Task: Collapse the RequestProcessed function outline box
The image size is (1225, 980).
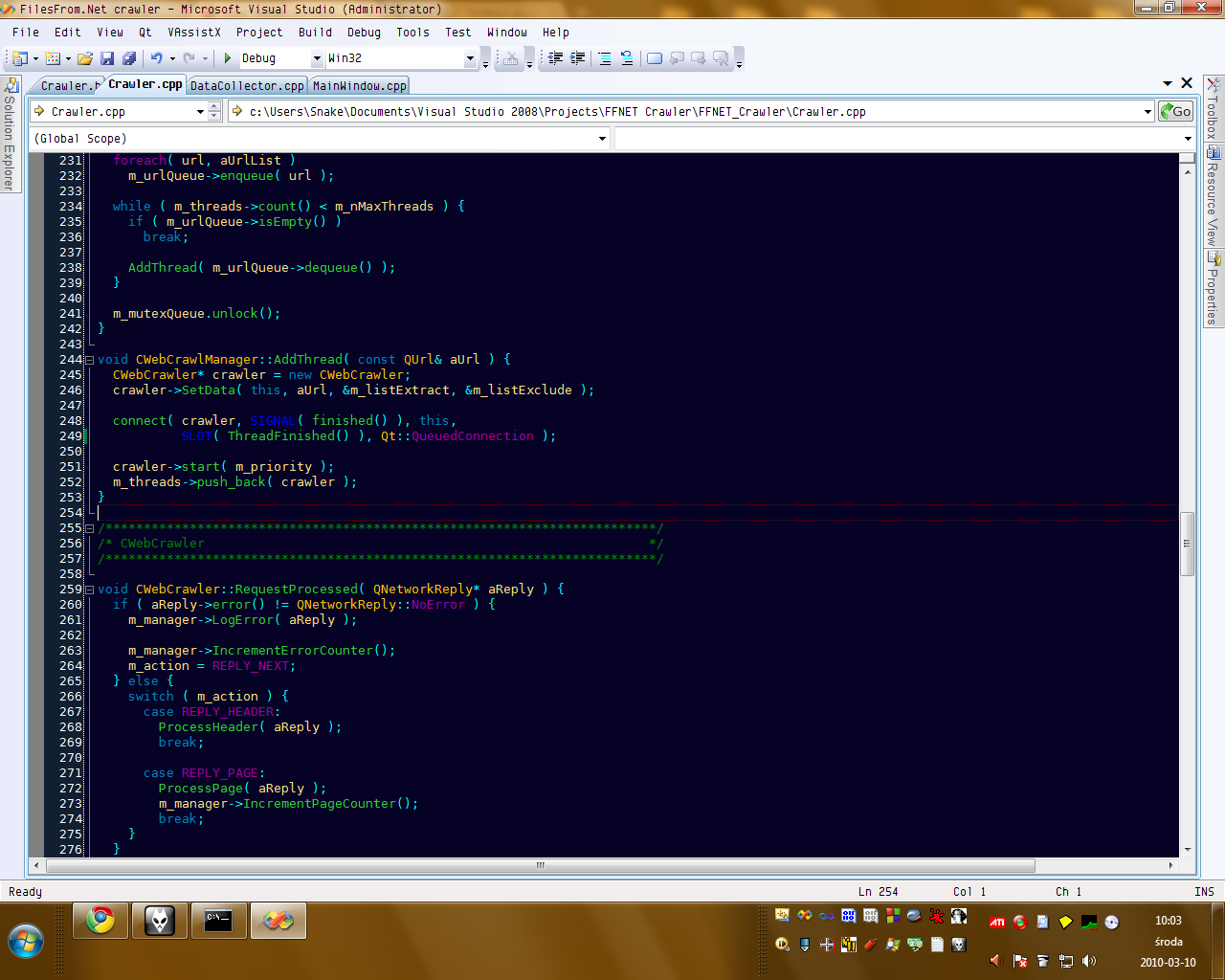Action: 89,590
